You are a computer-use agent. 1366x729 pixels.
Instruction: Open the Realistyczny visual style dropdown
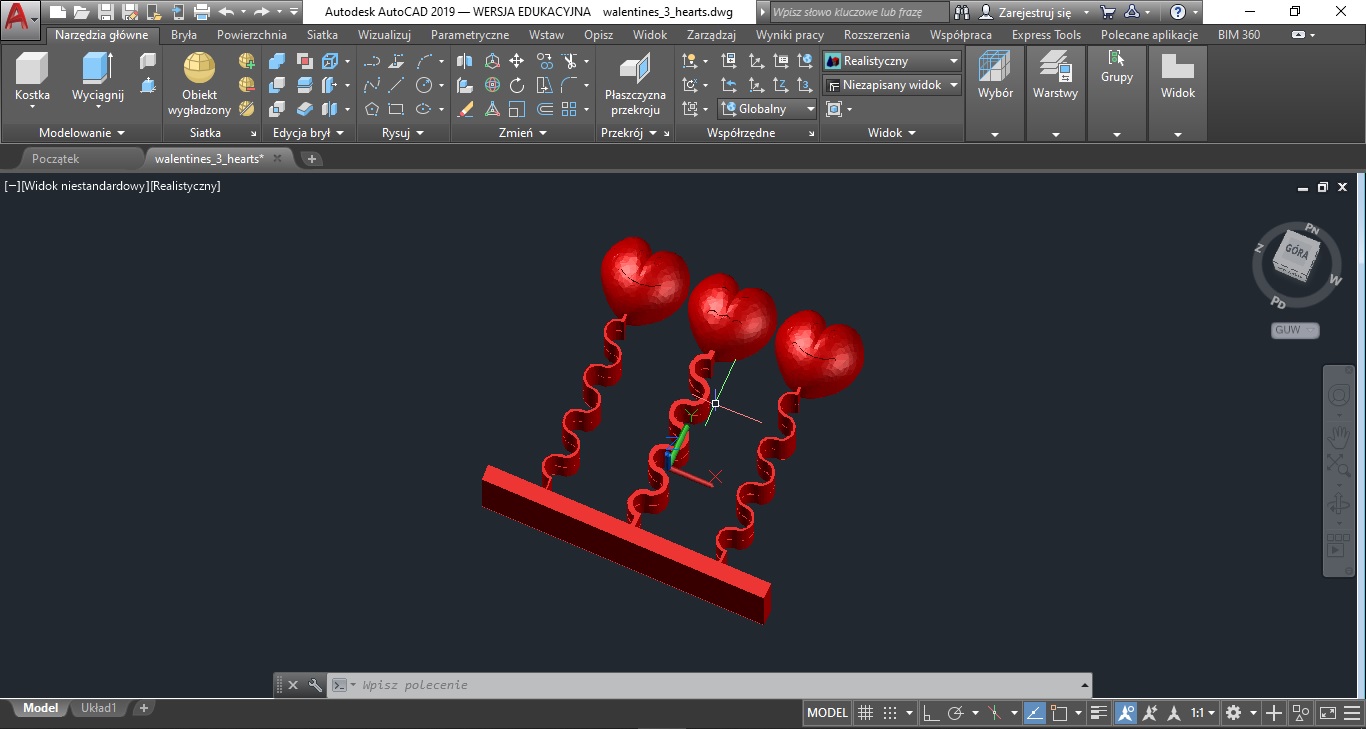click(x=892, y=61)
